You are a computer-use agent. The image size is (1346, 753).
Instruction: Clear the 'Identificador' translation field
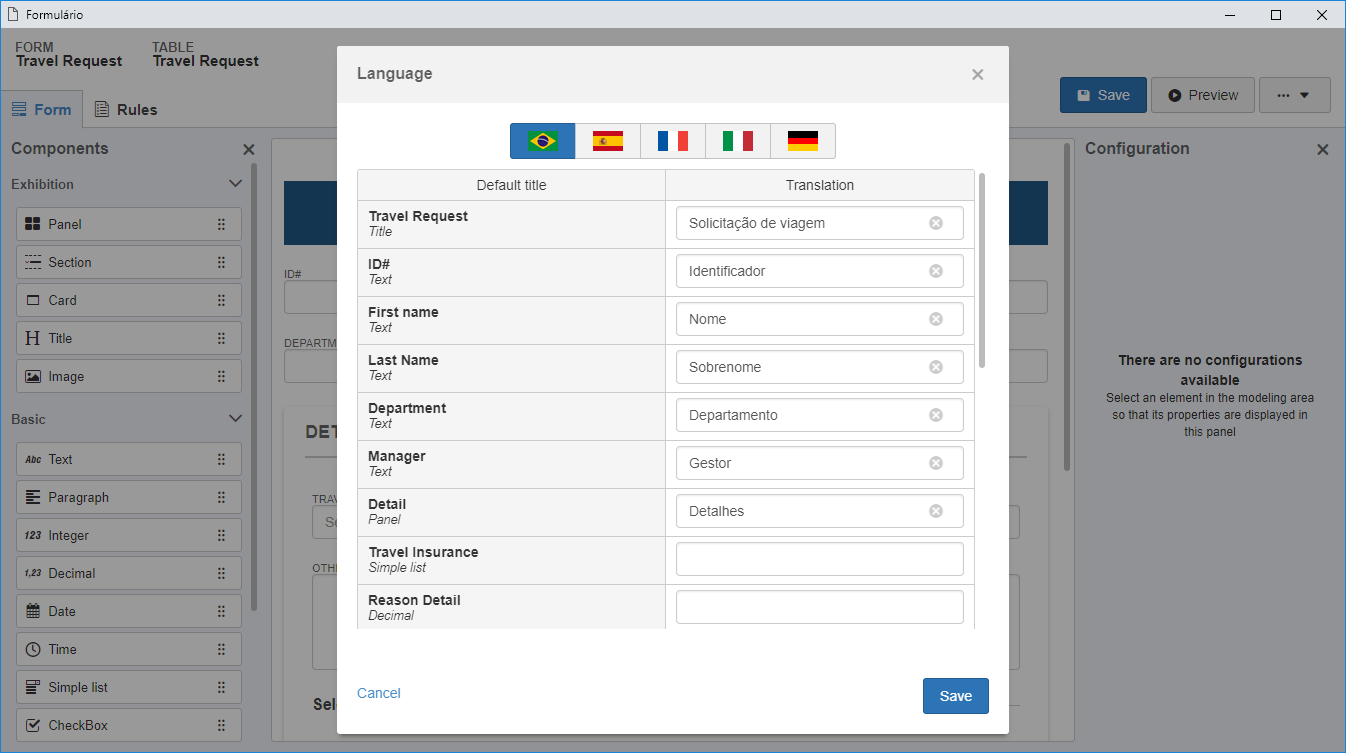tap(936, 271)
